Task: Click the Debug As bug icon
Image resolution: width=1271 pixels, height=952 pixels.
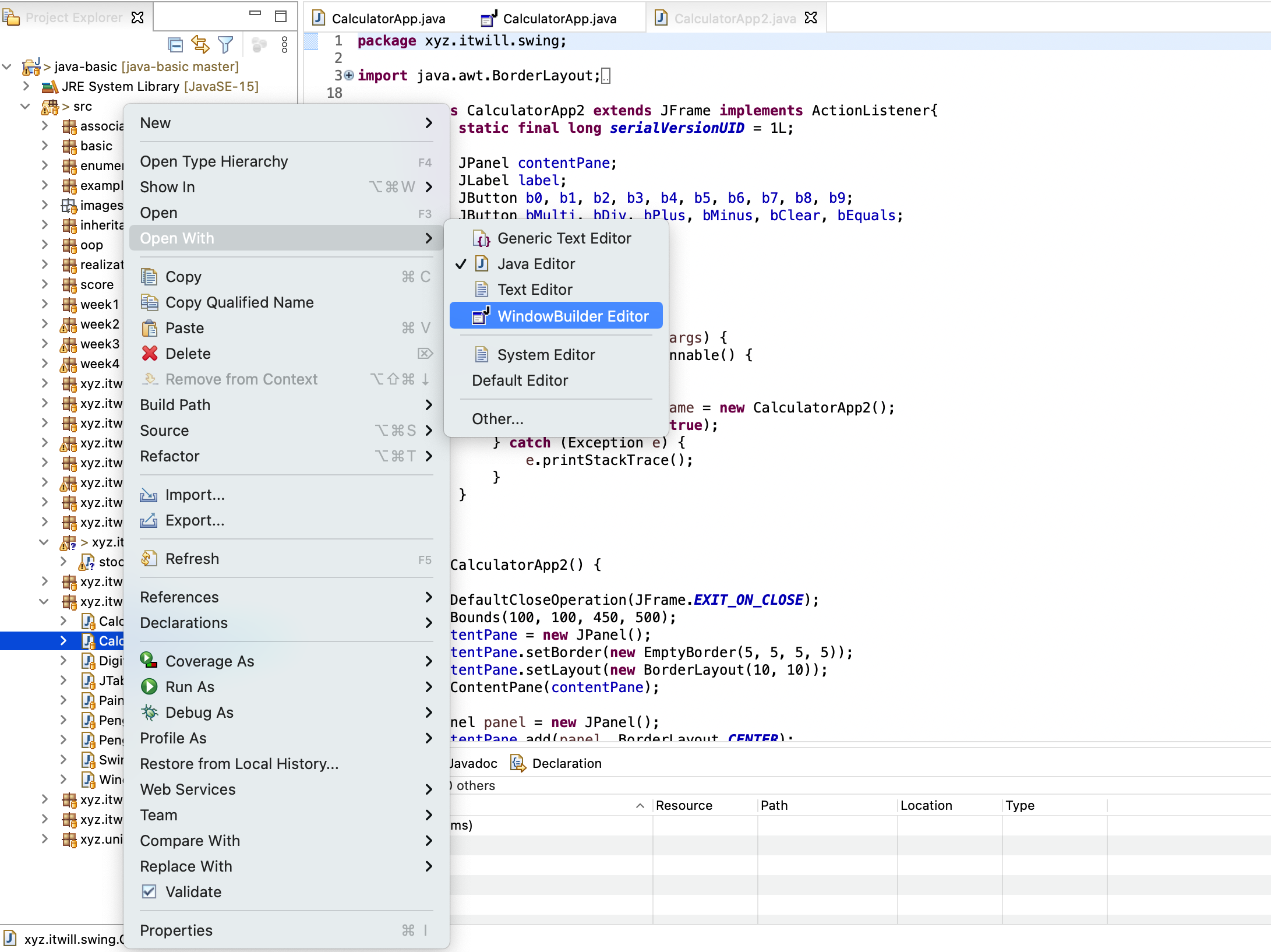Action: (x=150, y=713)
